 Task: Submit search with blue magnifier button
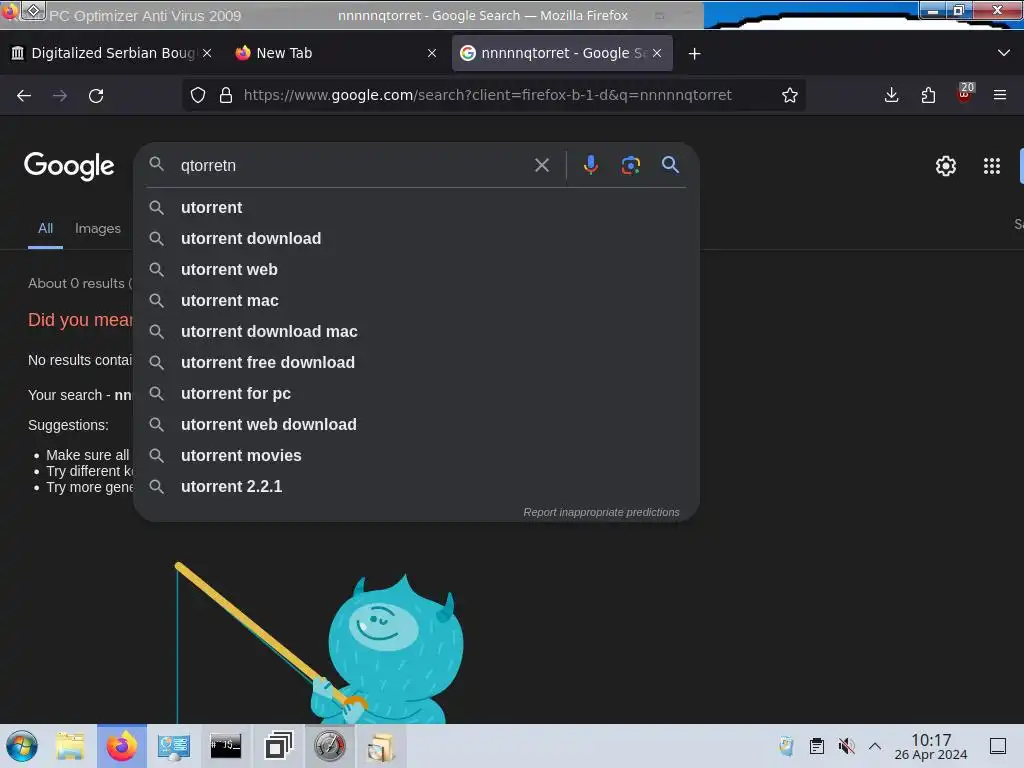click(670, 165)
